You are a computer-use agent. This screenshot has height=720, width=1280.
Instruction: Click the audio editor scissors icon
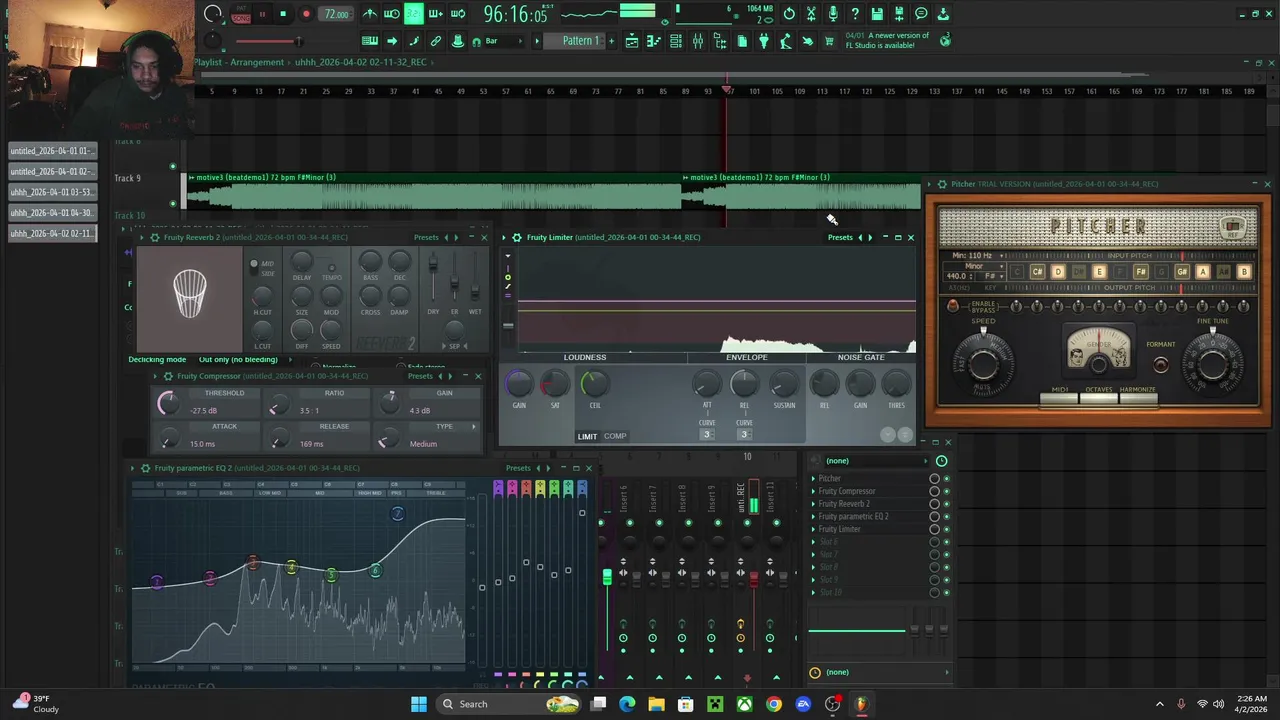pos(811,14)
